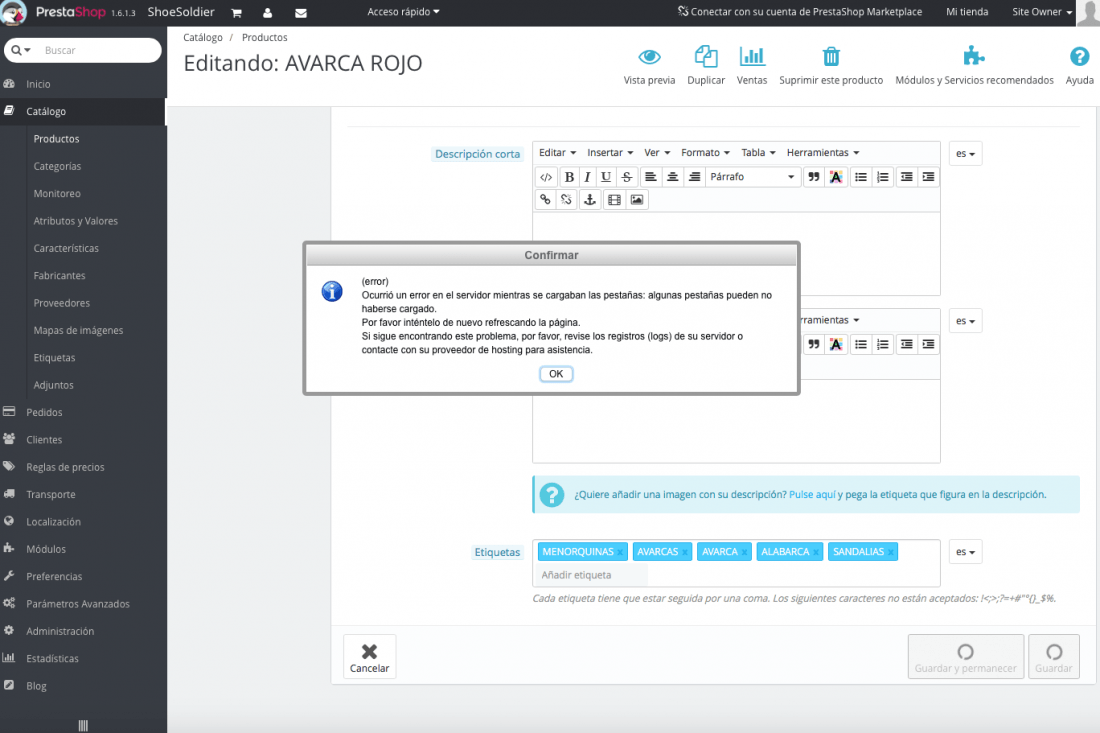The width and height of the screenshot is (1100, 733).
Task: Open Mi tienda link in top bar
Action: [967, 12]
